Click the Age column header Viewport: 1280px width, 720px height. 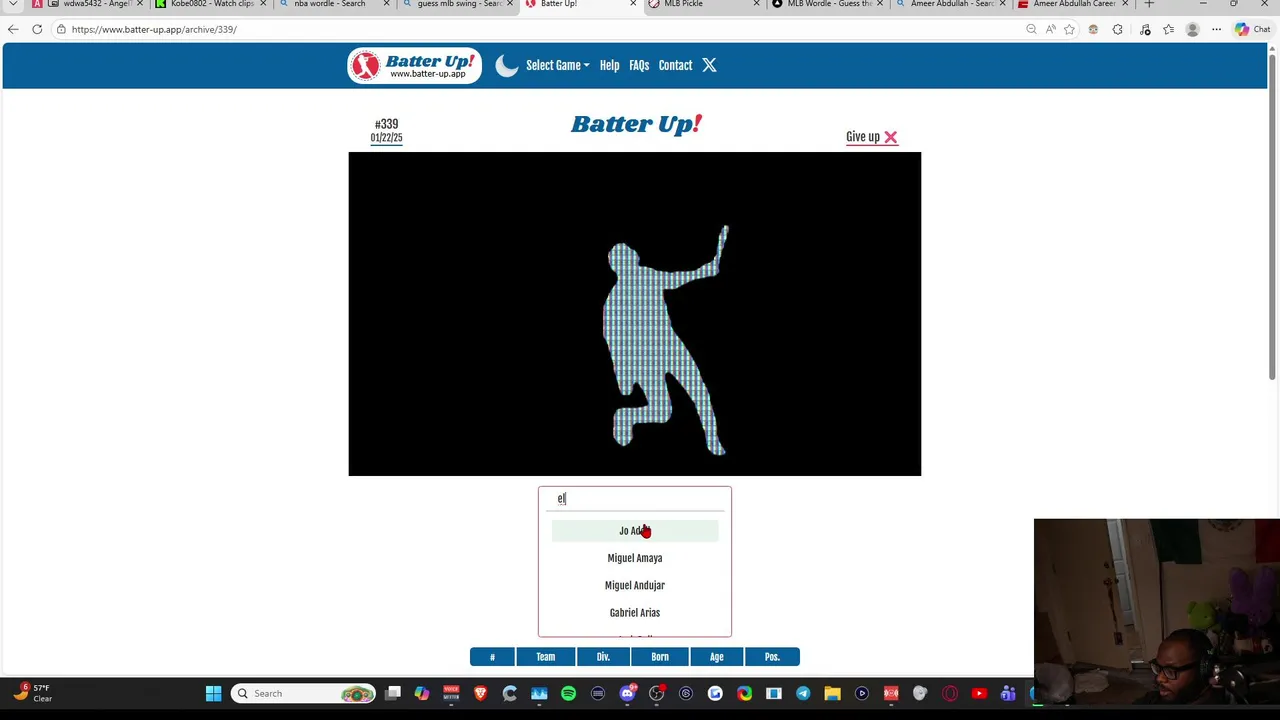coord(717,657)
